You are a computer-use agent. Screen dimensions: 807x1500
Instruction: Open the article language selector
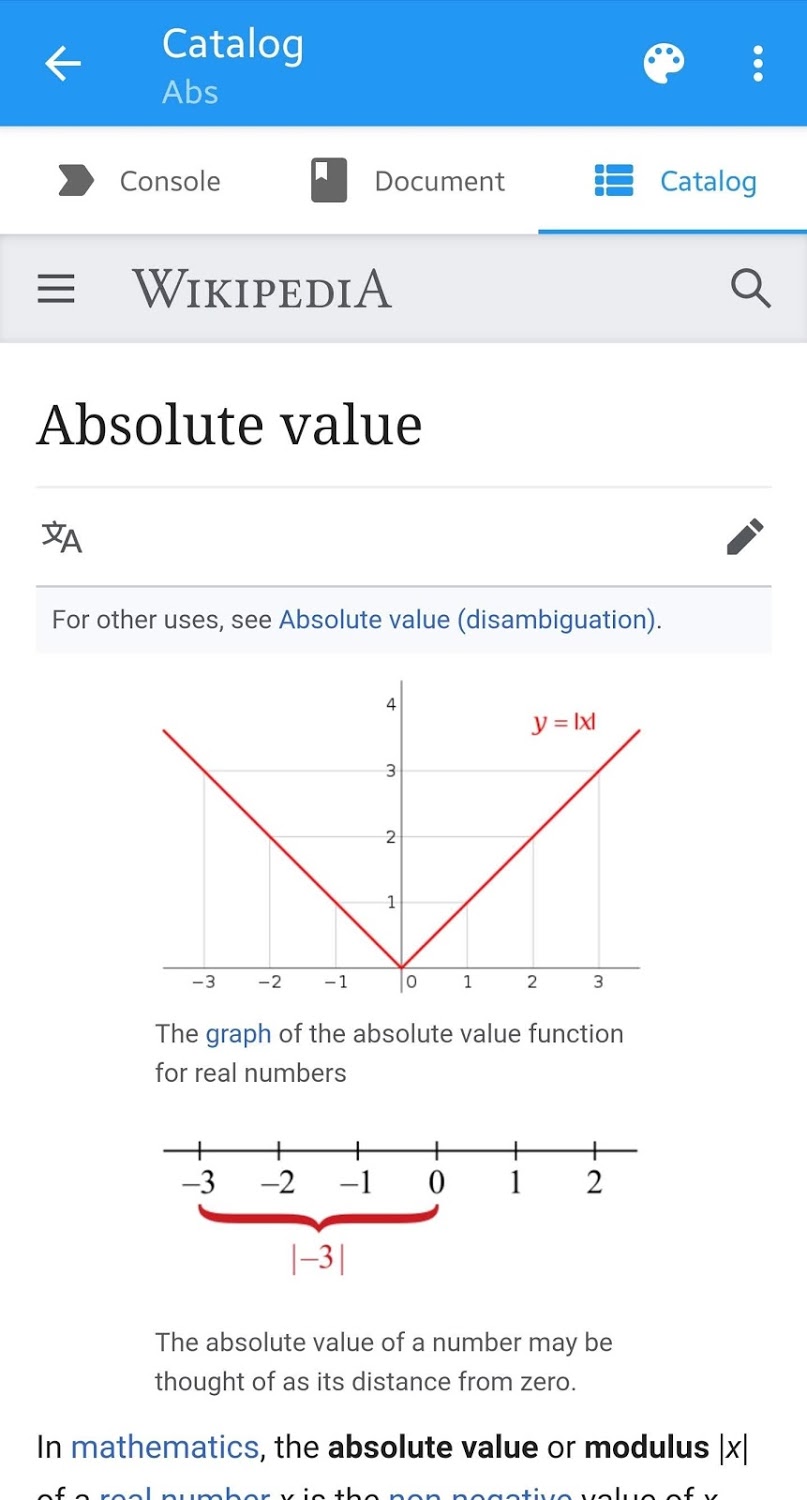point(62,537)
